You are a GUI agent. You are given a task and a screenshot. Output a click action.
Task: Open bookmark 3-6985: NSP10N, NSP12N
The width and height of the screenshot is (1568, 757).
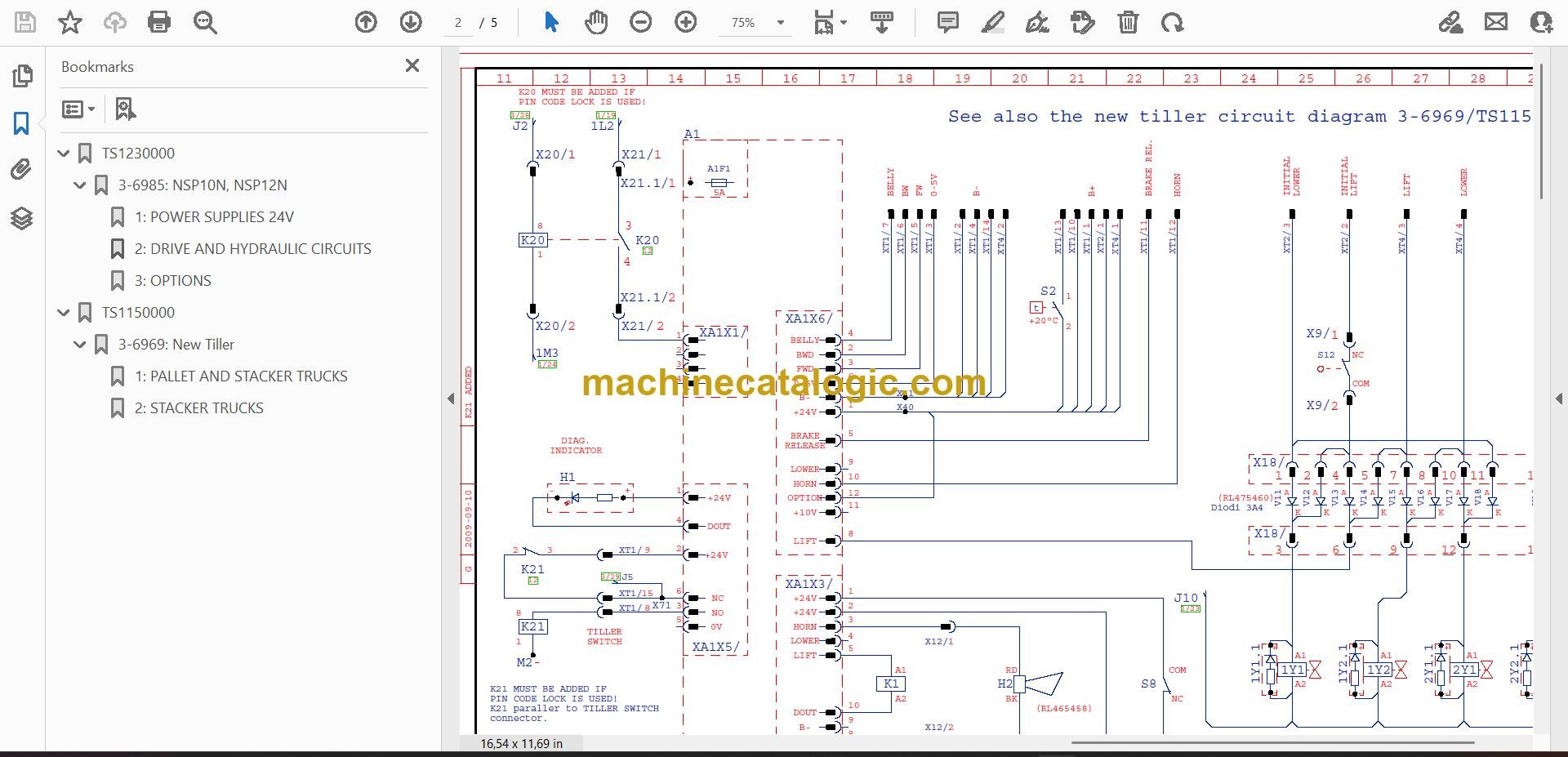click(203, 185)
